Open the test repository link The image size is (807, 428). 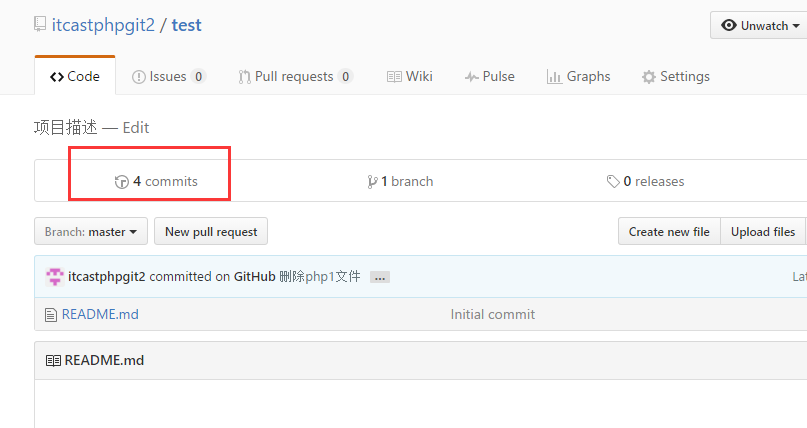[x=186, y=25]
